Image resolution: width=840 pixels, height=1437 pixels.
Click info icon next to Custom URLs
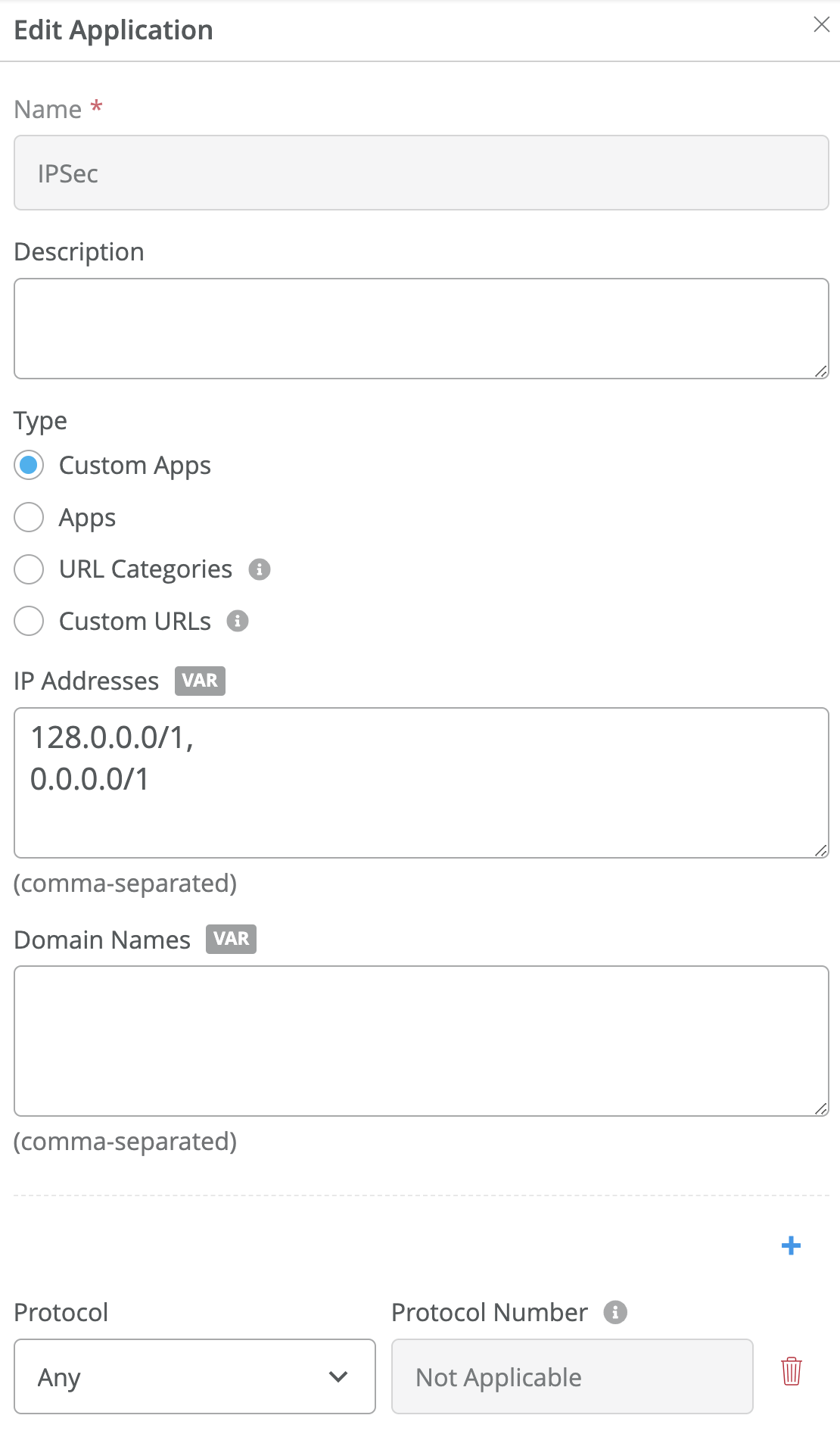tap(238, 622)
